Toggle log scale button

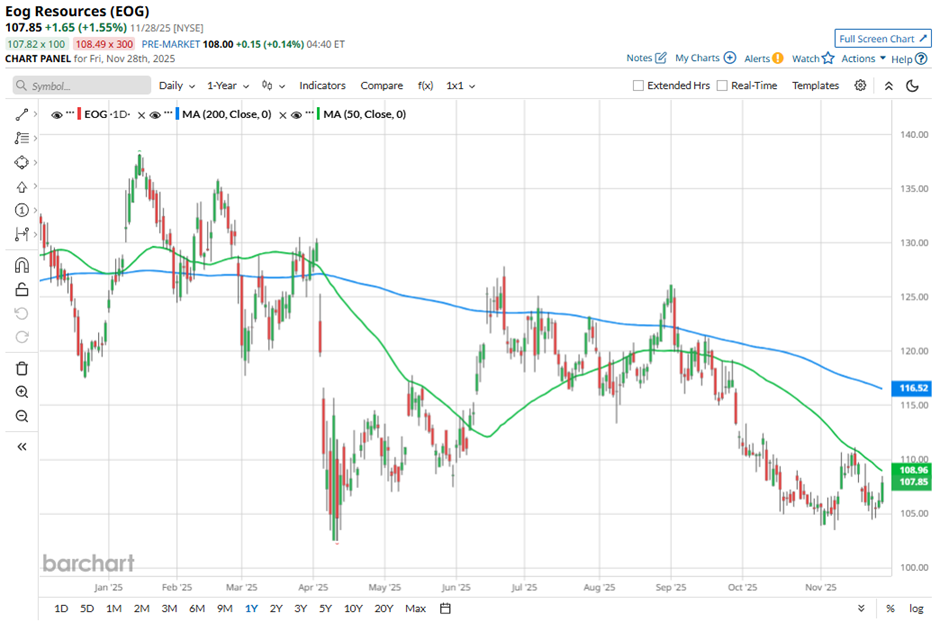point(916,609)
